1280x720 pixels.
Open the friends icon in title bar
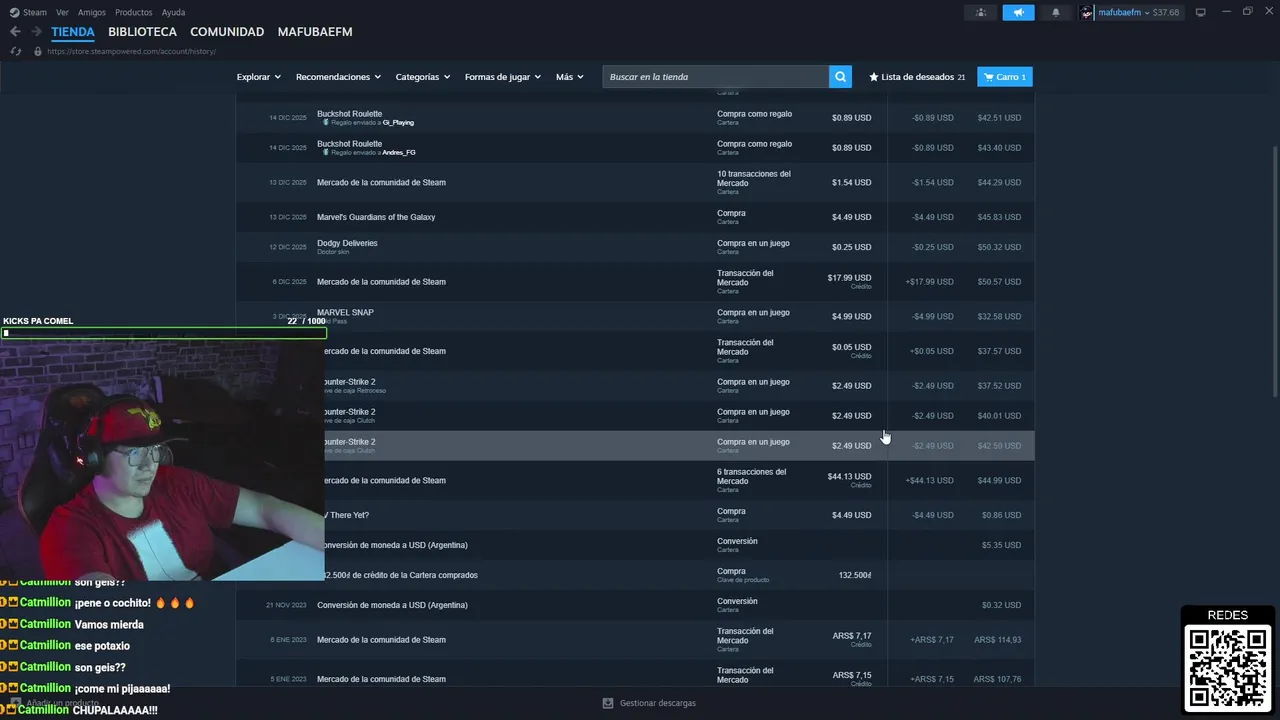[981, 12]
